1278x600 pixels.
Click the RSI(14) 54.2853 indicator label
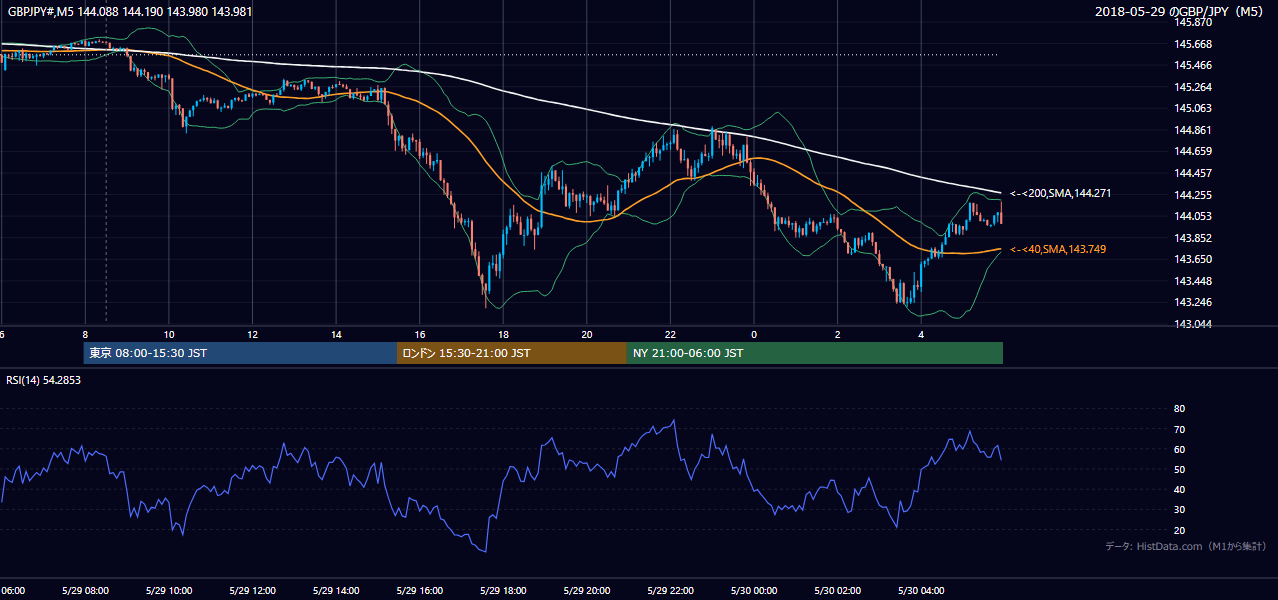click(x=42, y=380)
